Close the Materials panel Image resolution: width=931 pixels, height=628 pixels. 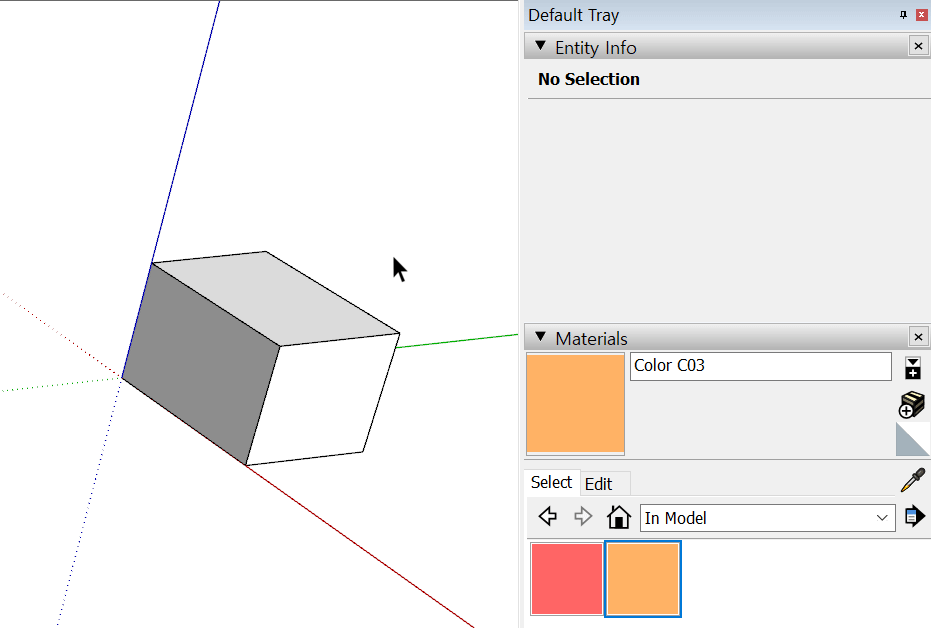point(919,337)
